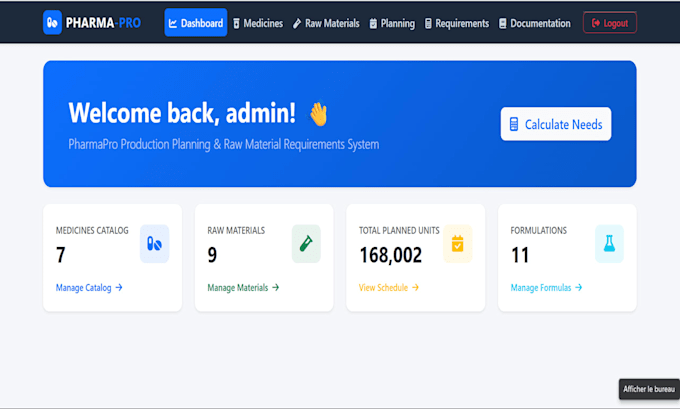Follow the Manage Materials link
Image resolution: width=680 pixels, height=409 pixels.
243,288
